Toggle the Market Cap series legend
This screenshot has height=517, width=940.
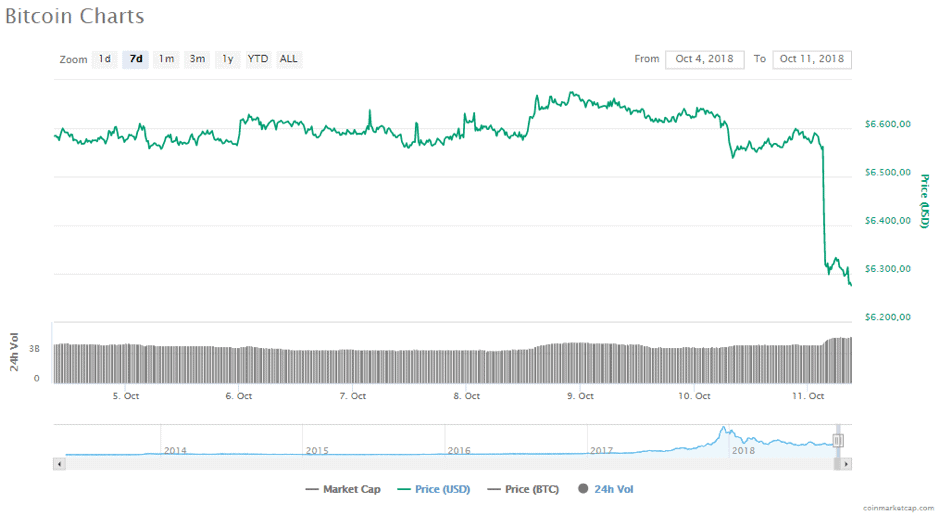point(343,489)
